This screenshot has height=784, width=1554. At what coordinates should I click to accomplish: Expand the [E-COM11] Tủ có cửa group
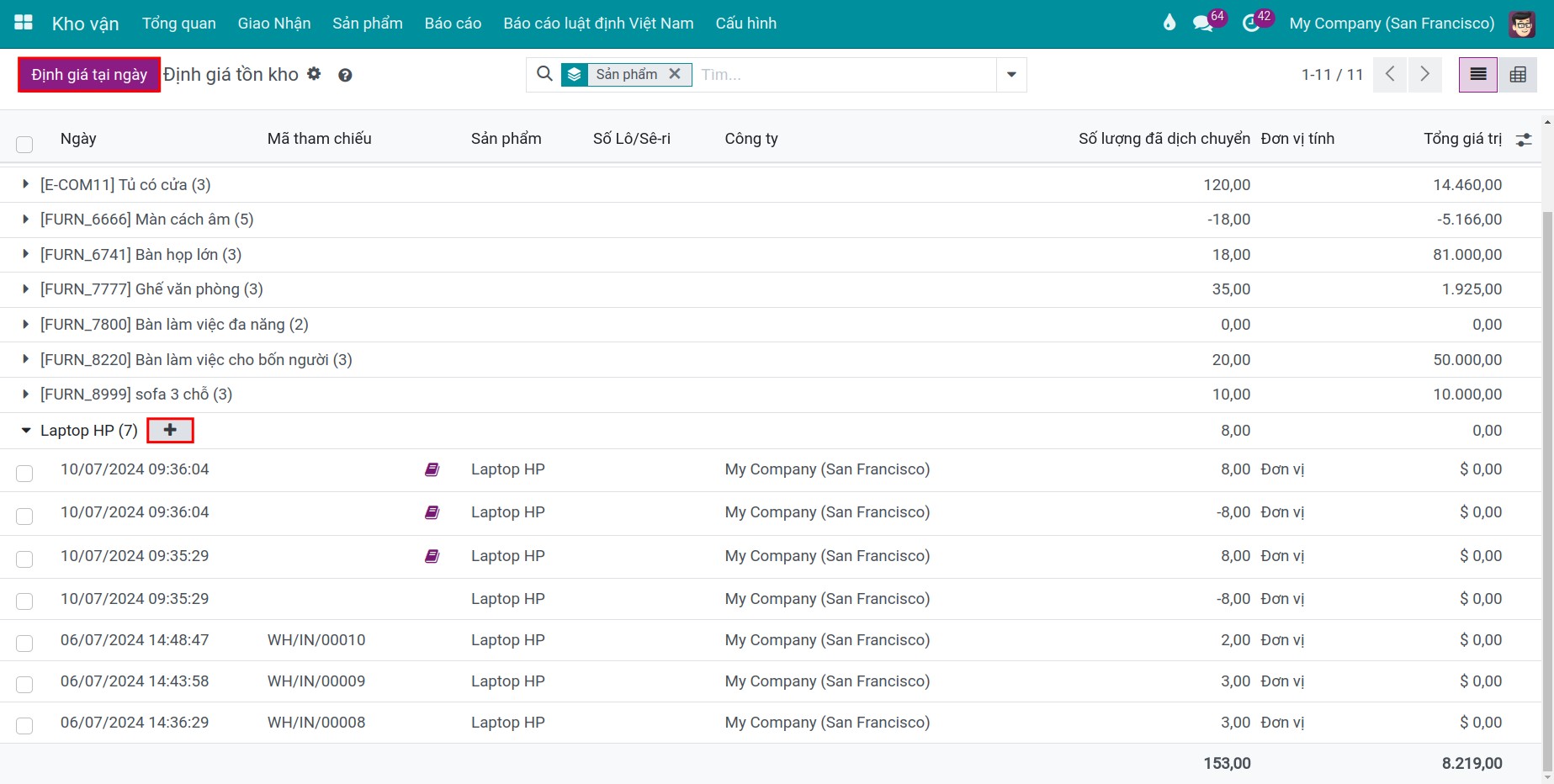click(x=26, y=184)
